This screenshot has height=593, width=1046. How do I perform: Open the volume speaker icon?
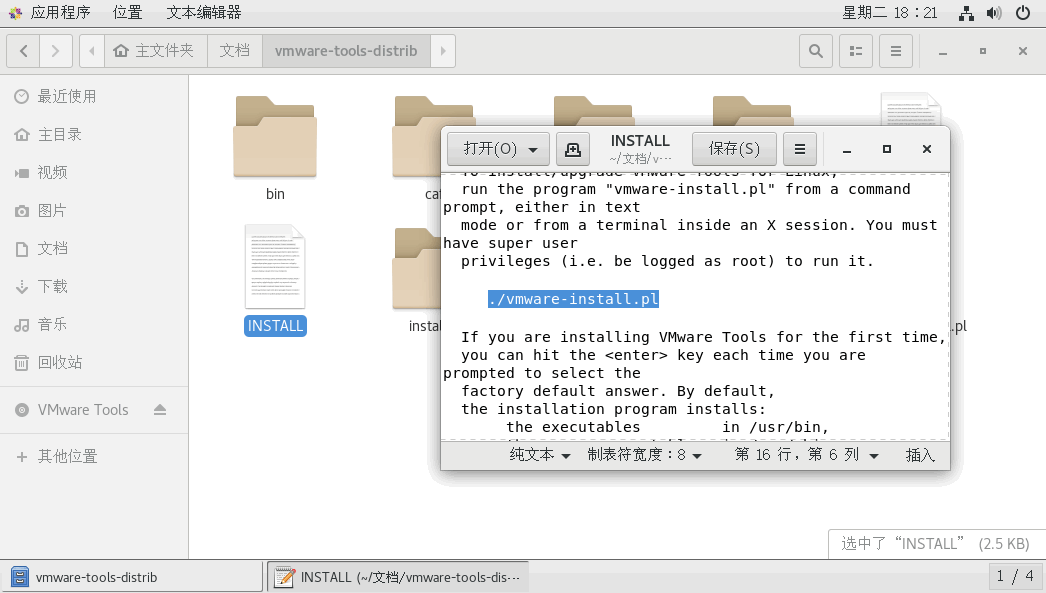point(994,13)
